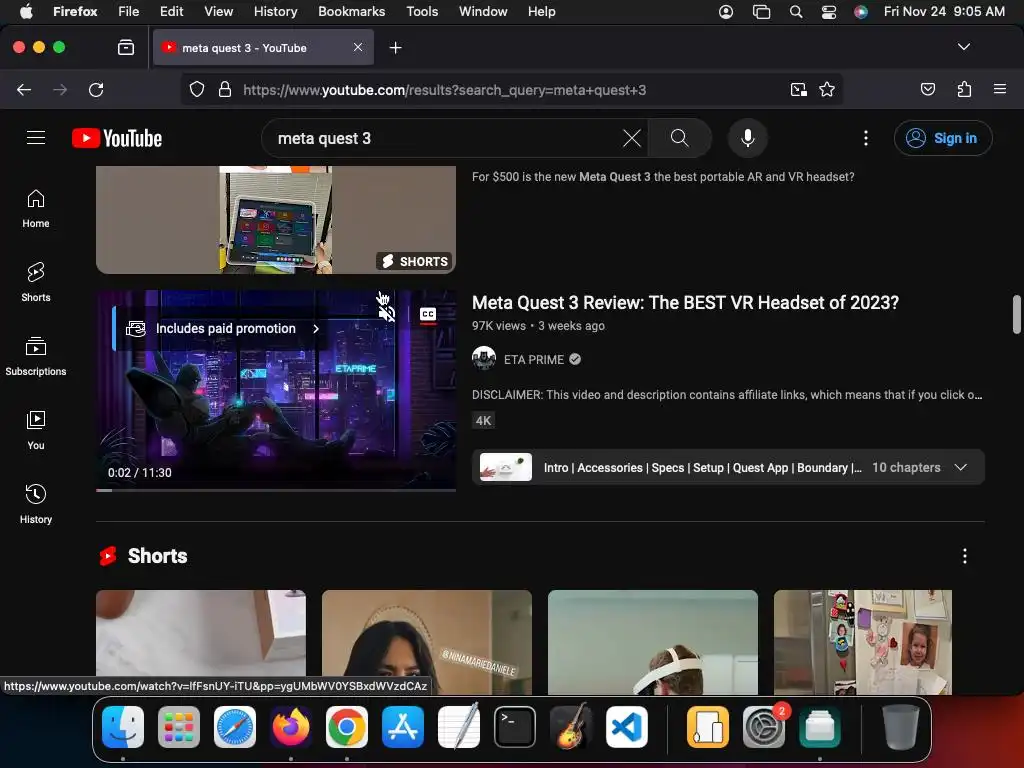This screenshot has height=768, width=1024.
Task: Open picture-in-picture icon in address bar
Action: click(798, 89)
